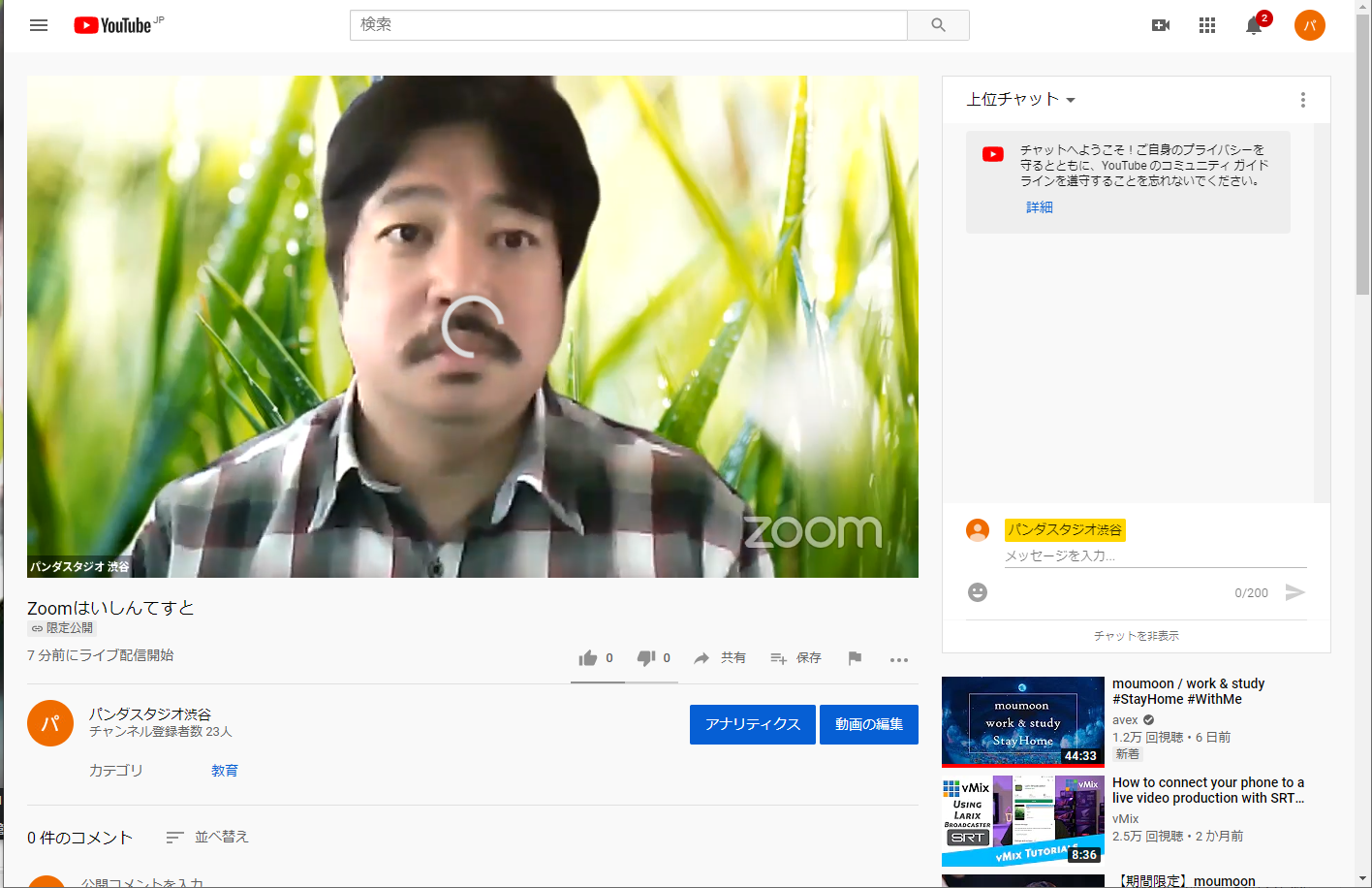1372x888 pixels.
Task: Open moumoon work & study thumbnail
Action: click(1023, 722)
